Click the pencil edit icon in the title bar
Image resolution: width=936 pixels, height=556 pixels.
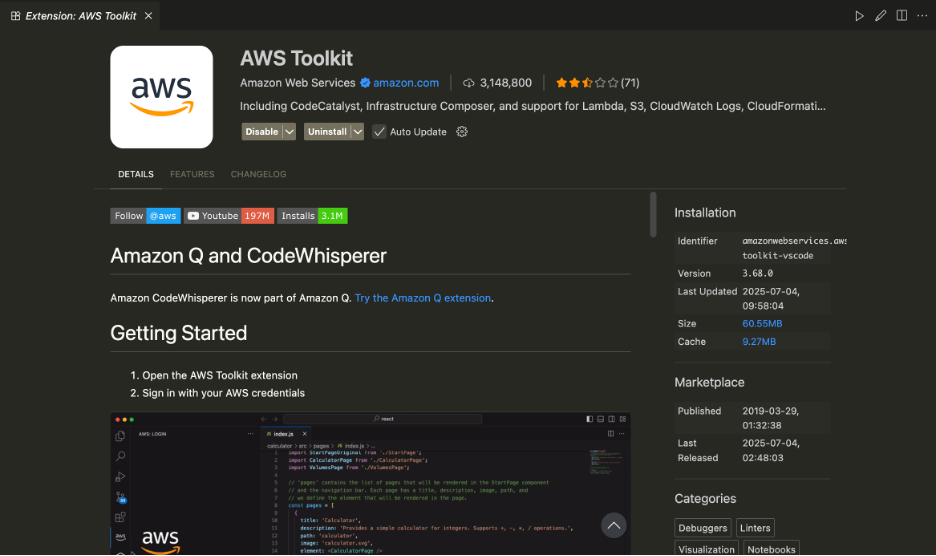pyautogui.click(x=880, y=16)
